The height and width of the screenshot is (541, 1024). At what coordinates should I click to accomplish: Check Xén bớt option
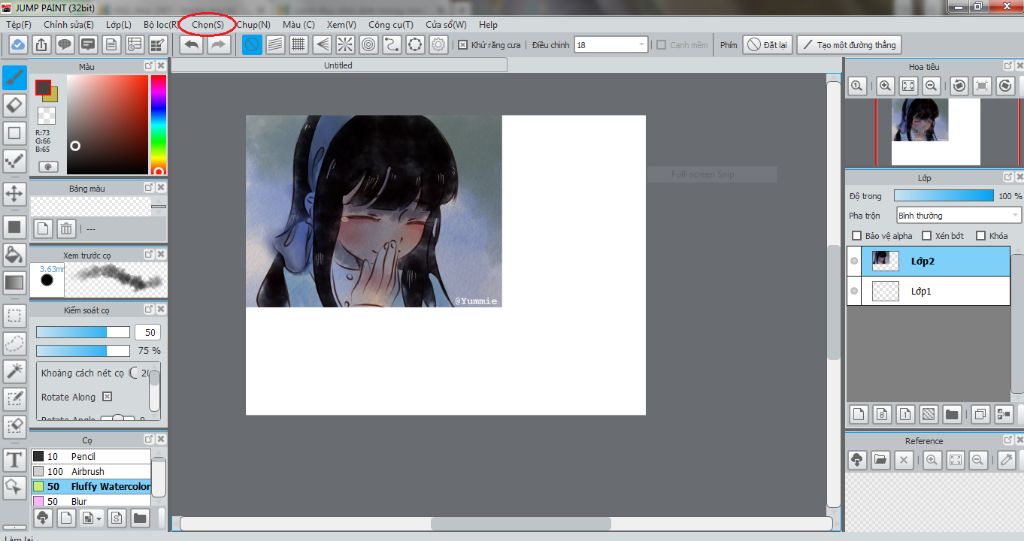coord(926,235)
